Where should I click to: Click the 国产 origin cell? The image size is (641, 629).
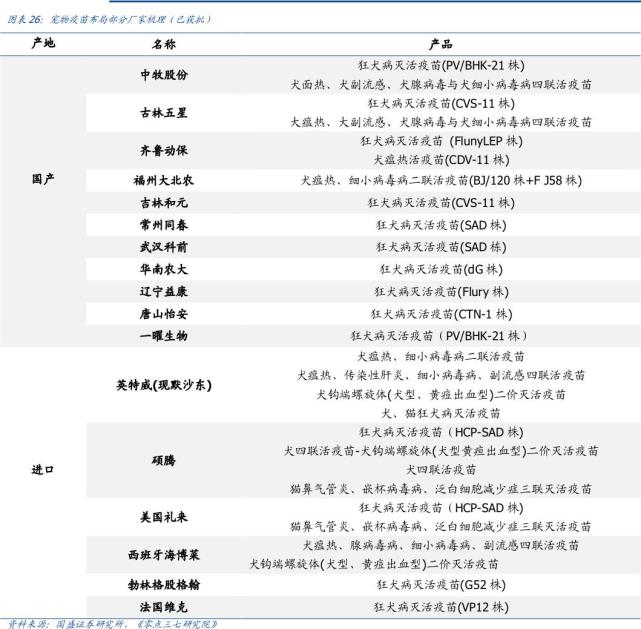click(43, 179)
